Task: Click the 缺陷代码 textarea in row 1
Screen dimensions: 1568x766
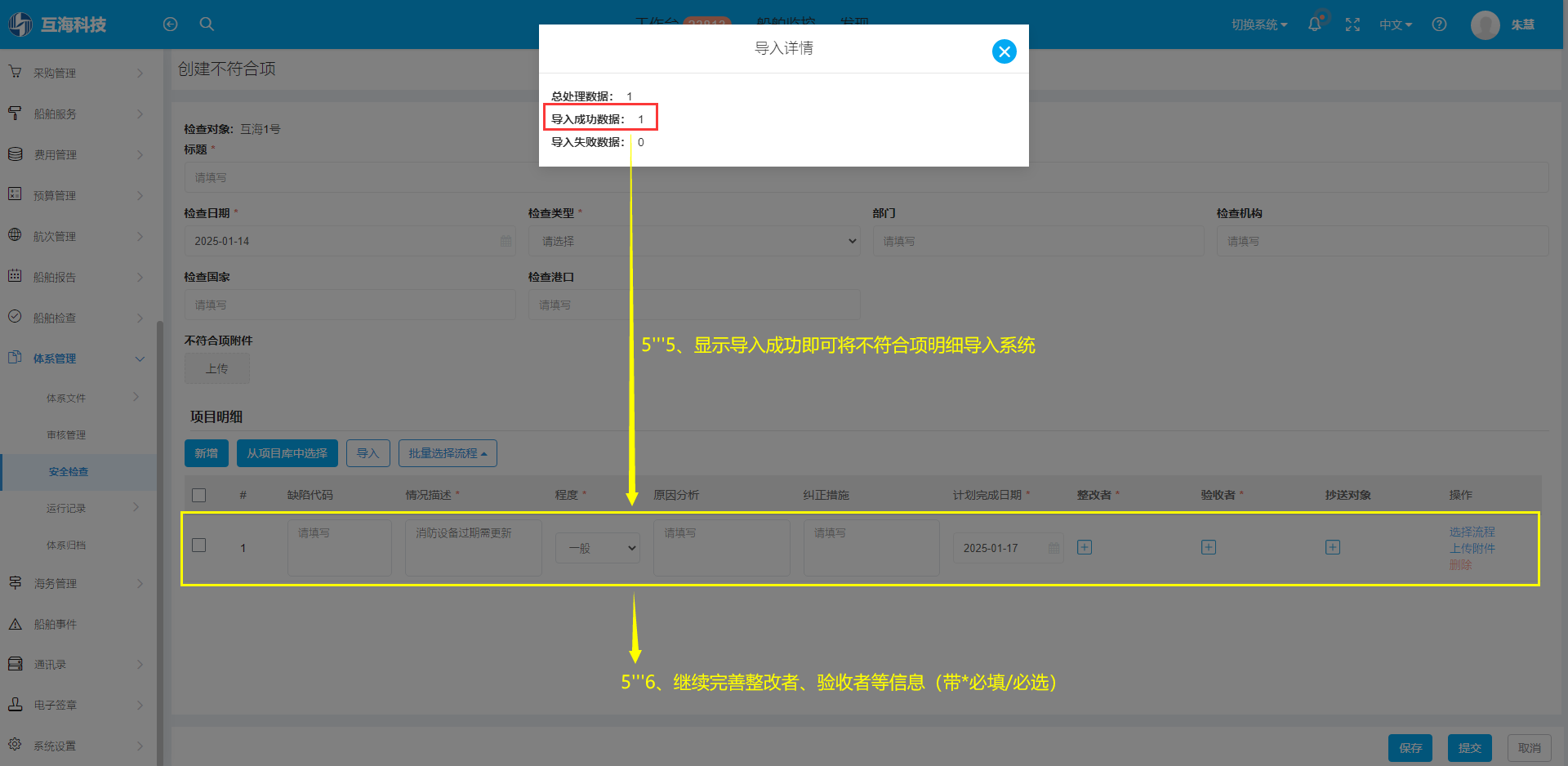Action: click(x=340, y=548)
